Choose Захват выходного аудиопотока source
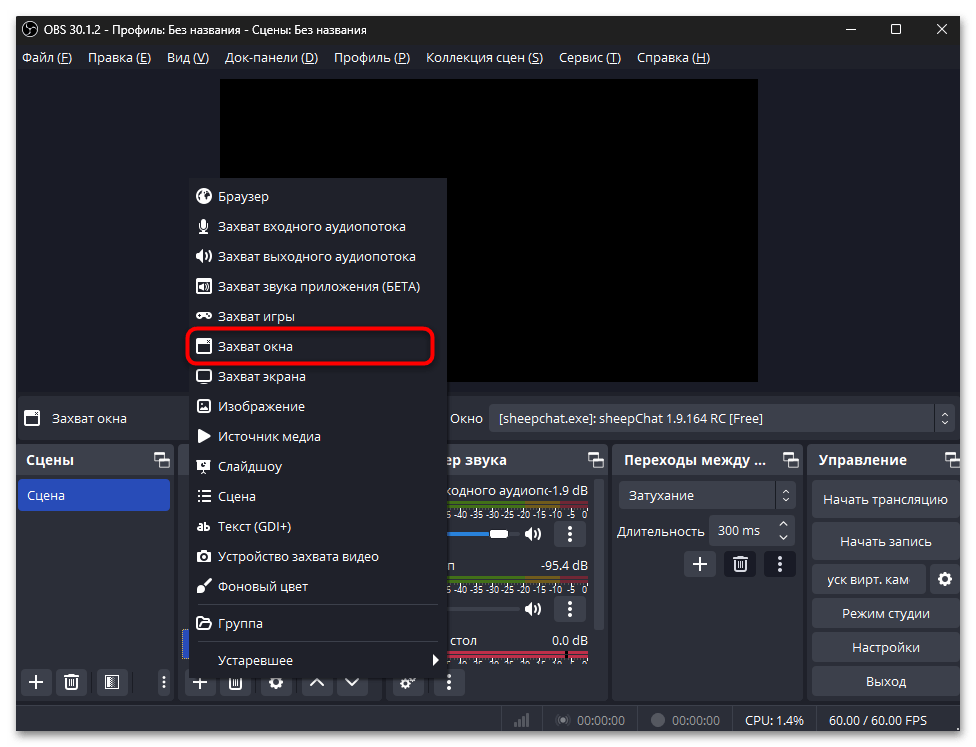 coord(318,256)
